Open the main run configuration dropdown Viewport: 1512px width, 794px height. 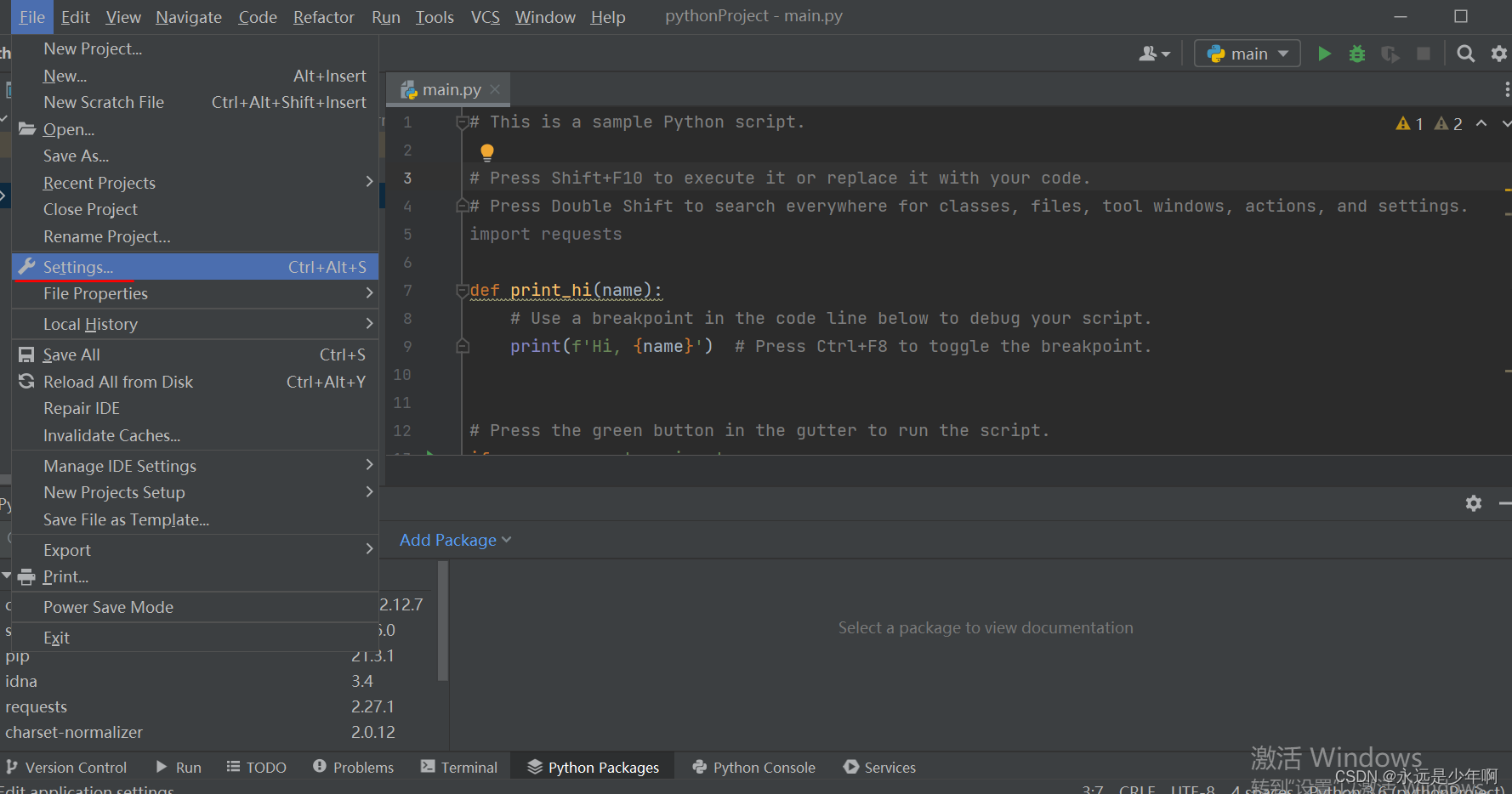tap(1248, 54)
